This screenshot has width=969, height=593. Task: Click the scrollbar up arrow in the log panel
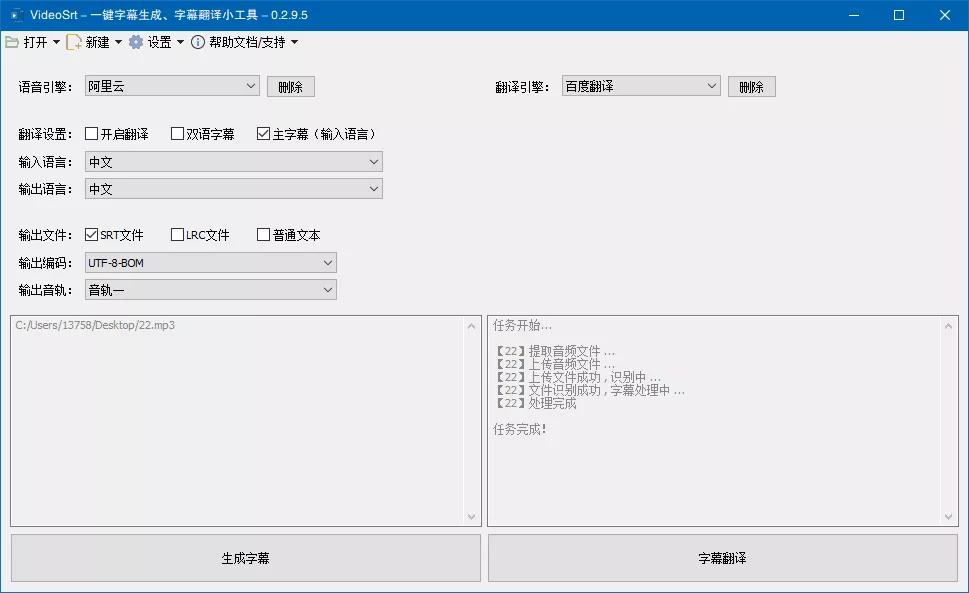click(x=949, y=324)
